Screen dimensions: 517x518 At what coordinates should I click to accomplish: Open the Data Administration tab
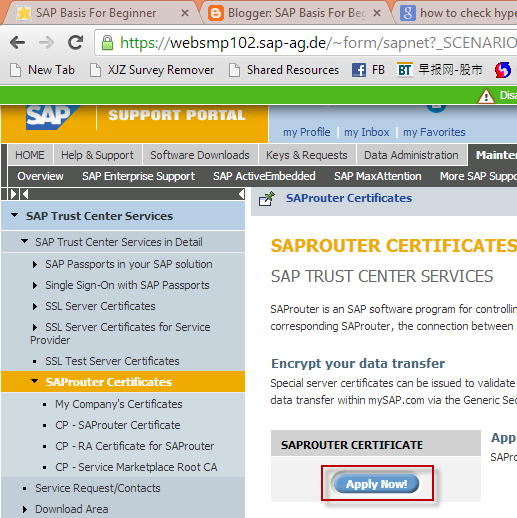coord(411,155)
